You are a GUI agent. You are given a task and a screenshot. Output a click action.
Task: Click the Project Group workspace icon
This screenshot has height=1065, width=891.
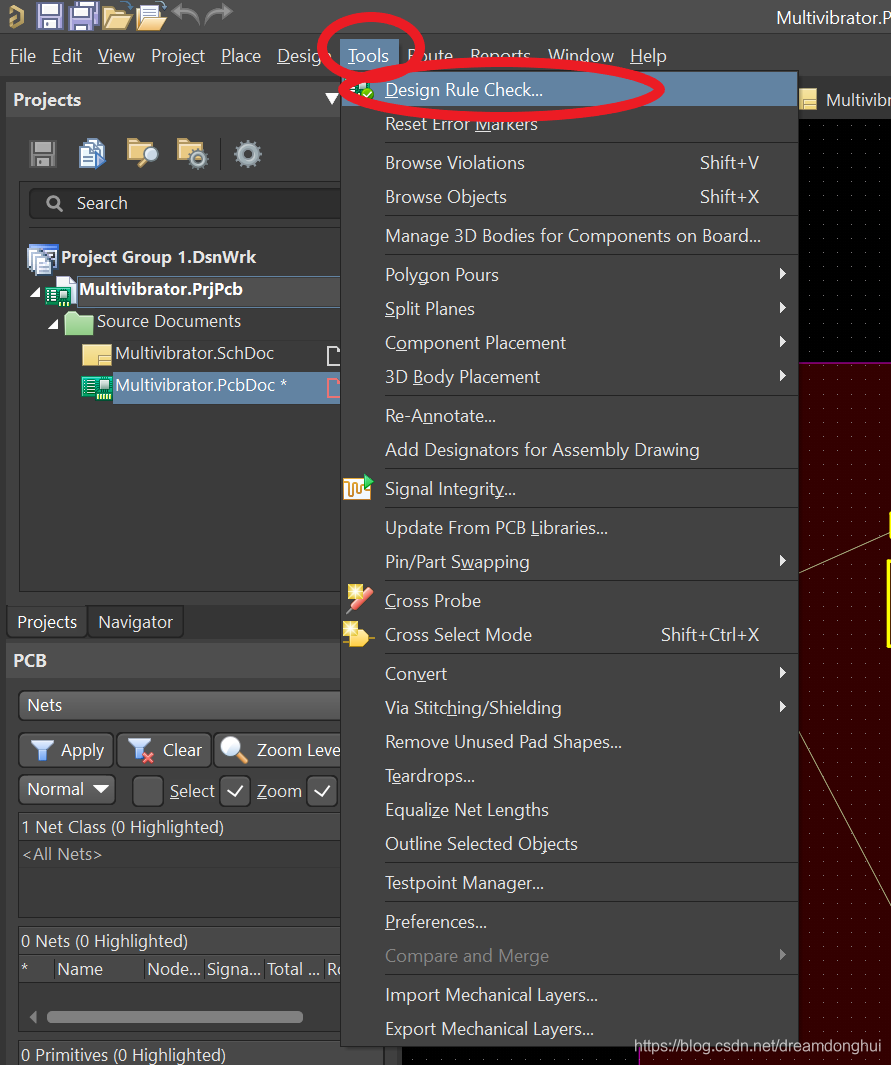42,260
